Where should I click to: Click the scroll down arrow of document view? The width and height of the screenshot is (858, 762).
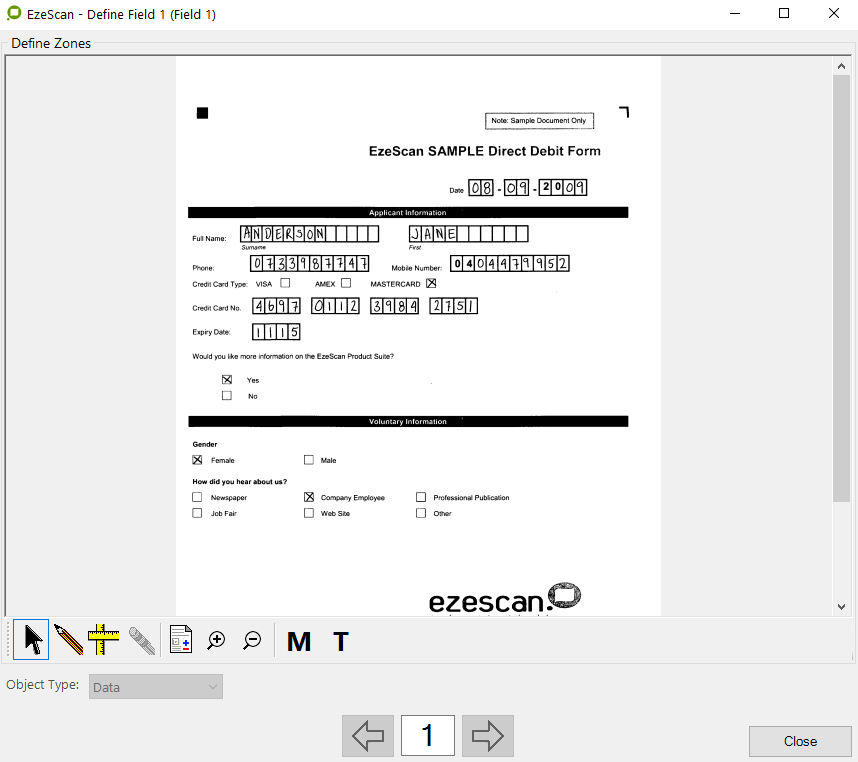pos(841,606)
